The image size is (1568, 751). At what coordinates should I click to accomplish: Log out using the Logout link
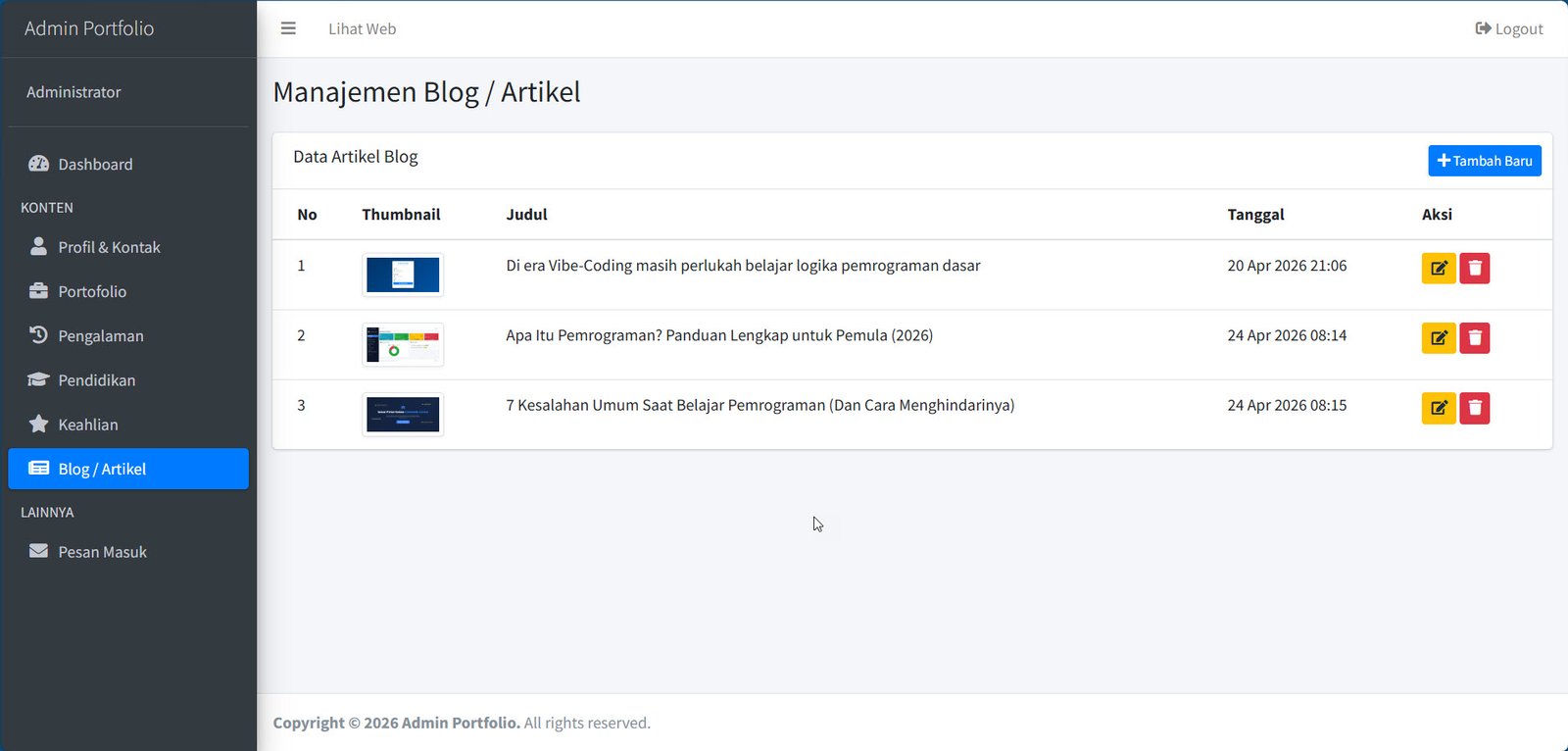1509,28
